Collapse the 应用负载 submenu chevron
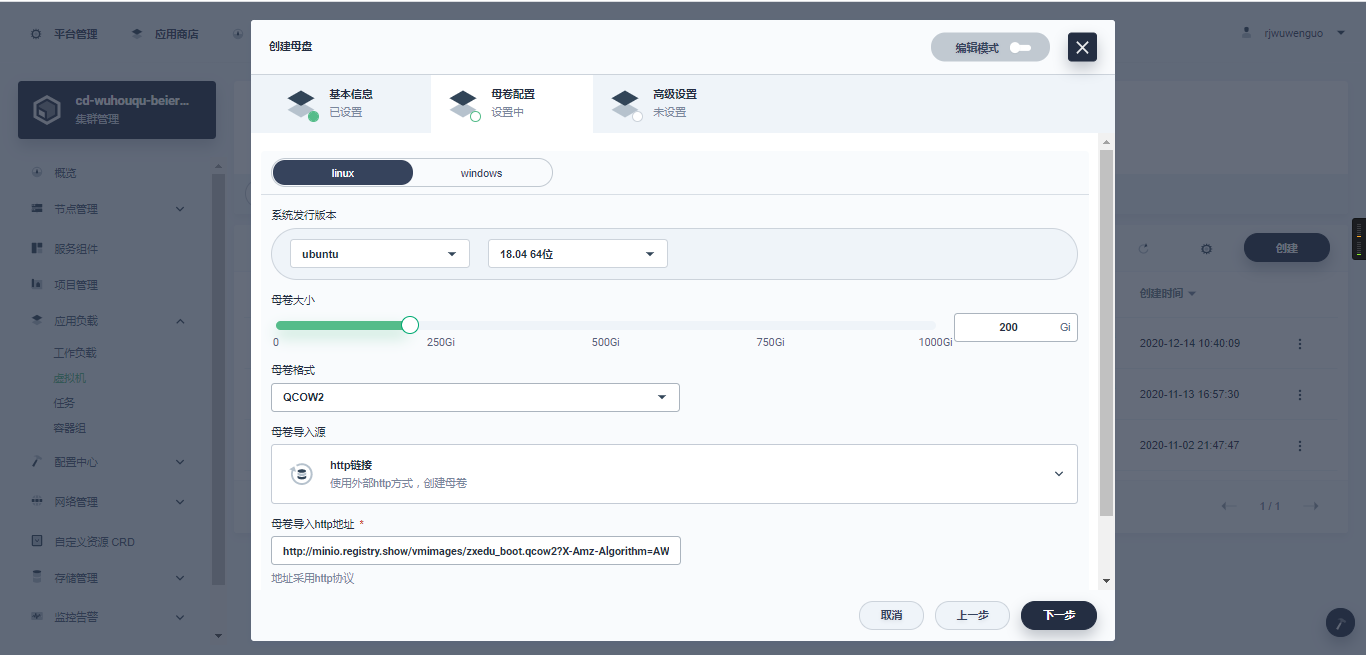1366x655 pixels. [x=180, y=321]
